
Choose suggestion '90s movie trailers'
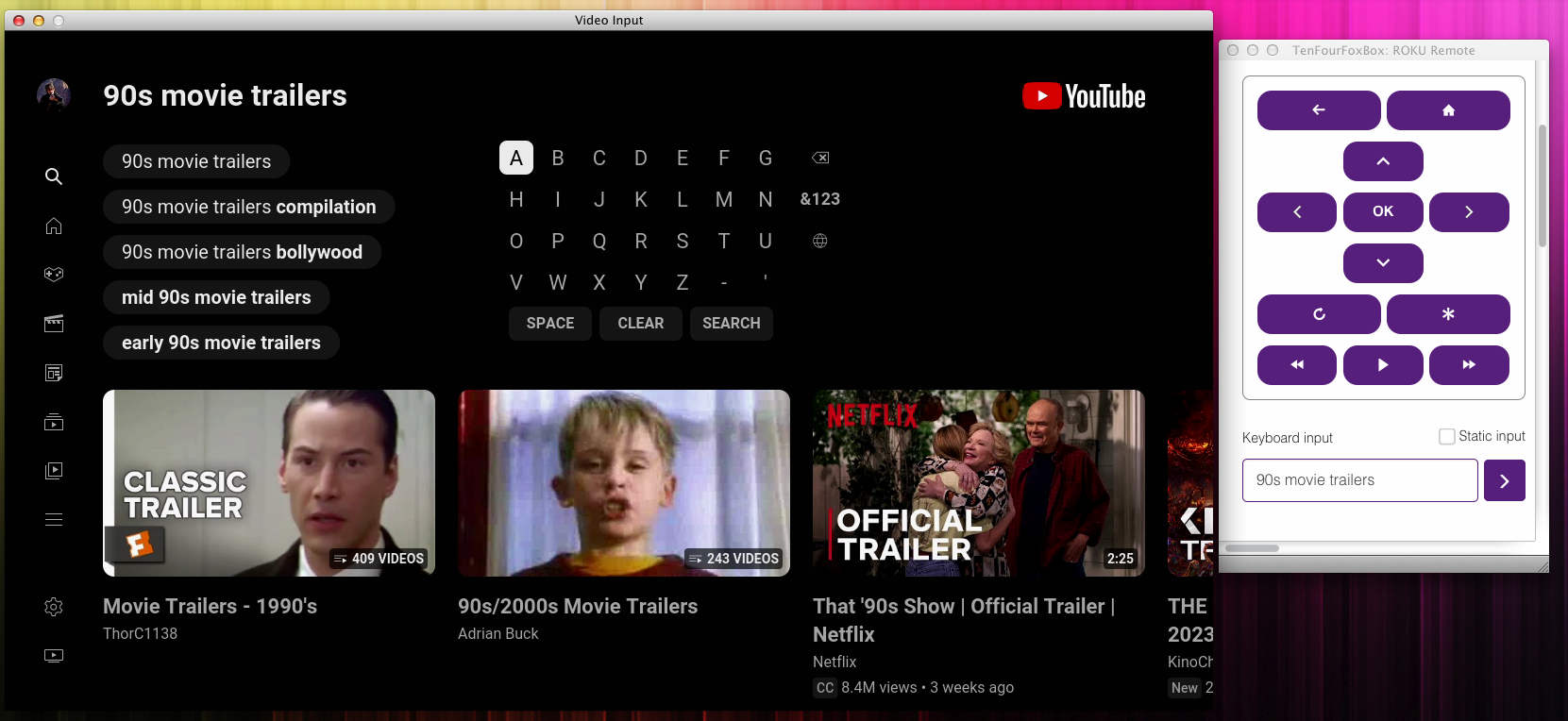[196, 161]
